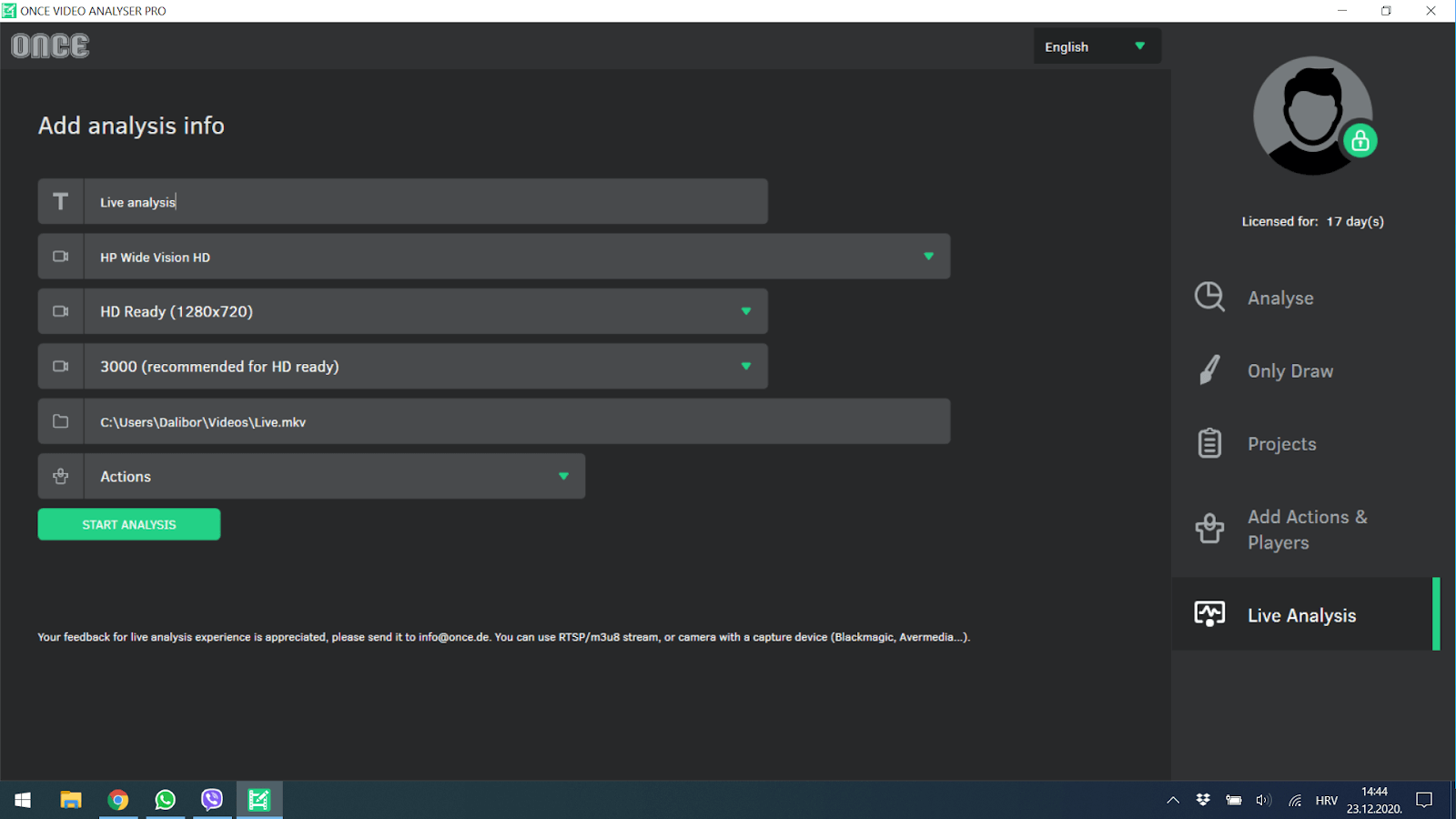Click the T icon beside the title field
The image size is (1456, 819).
click(60, 201)
